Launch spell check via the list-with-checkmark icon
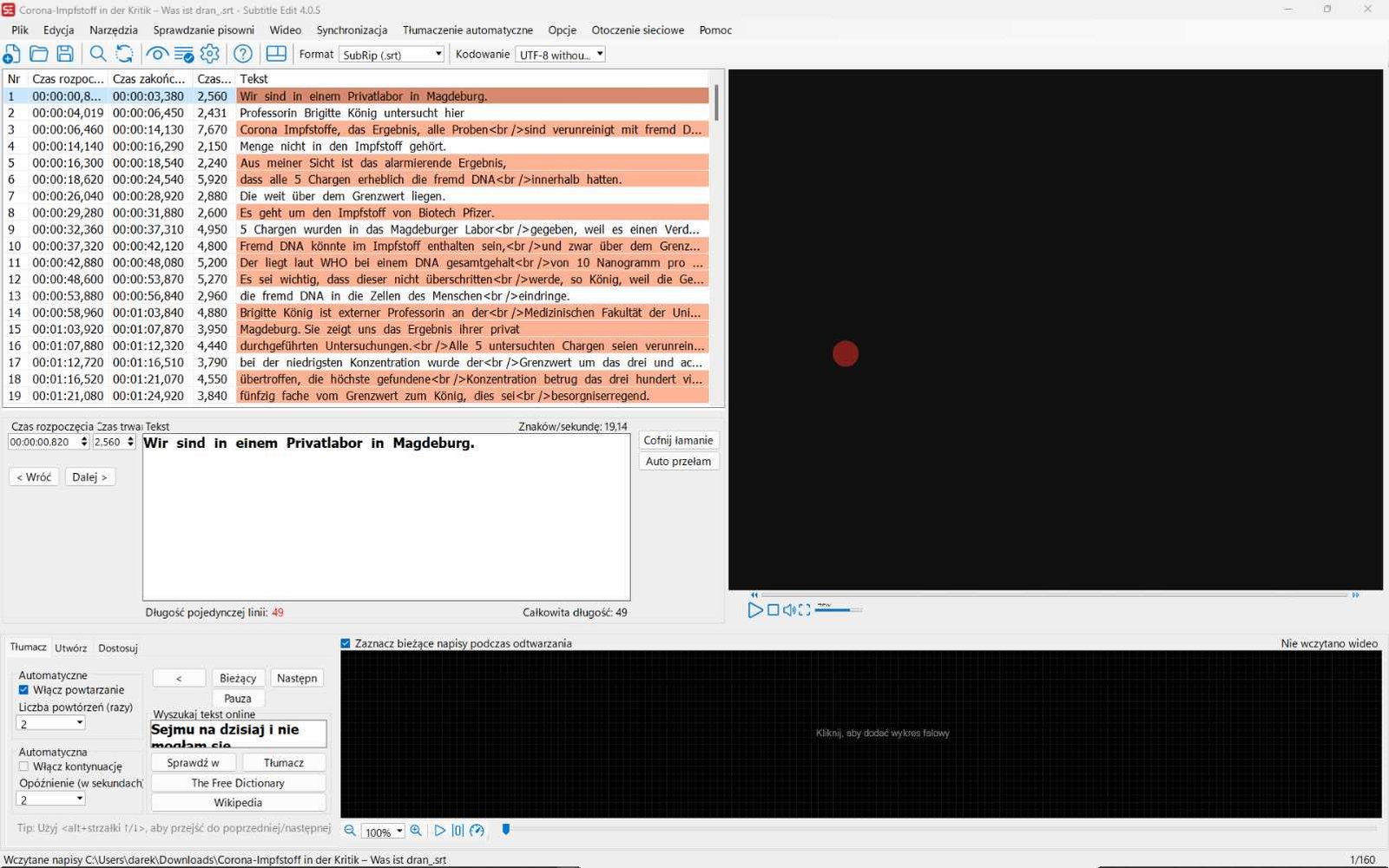 click(x=184, y=54)
